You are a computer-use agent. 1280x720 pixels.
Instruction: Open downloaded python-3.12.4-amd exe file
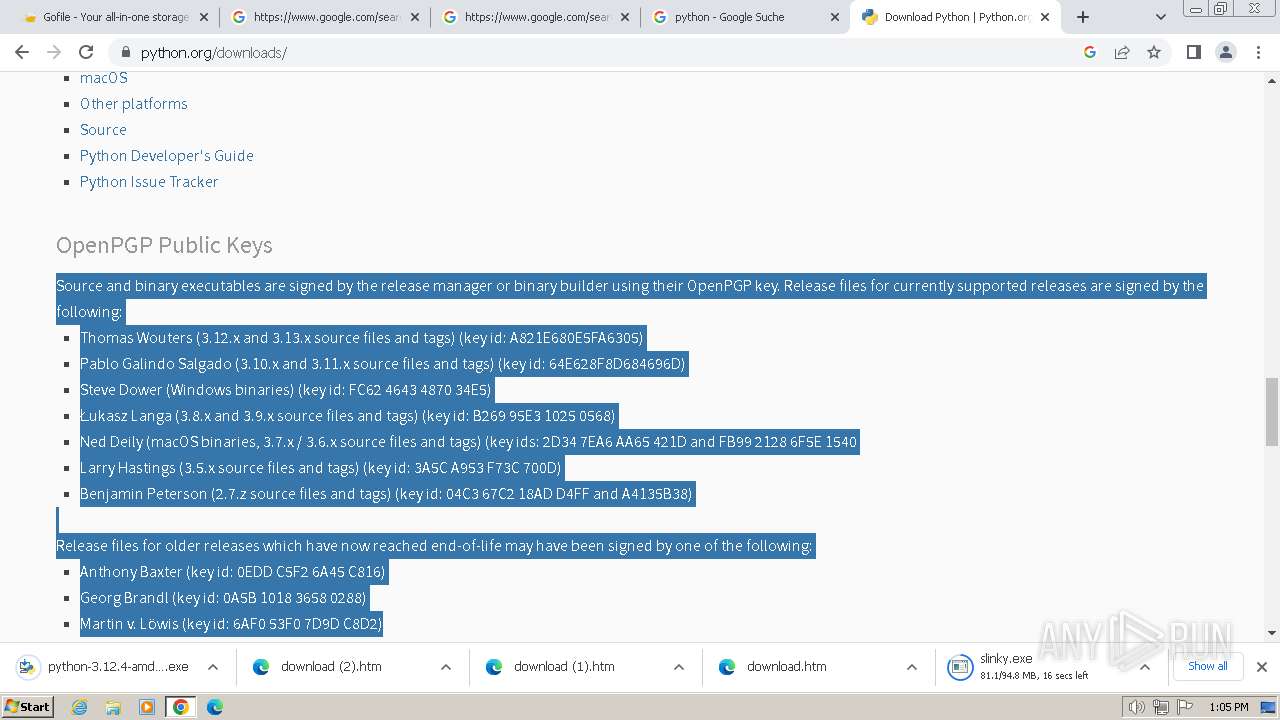105,667
